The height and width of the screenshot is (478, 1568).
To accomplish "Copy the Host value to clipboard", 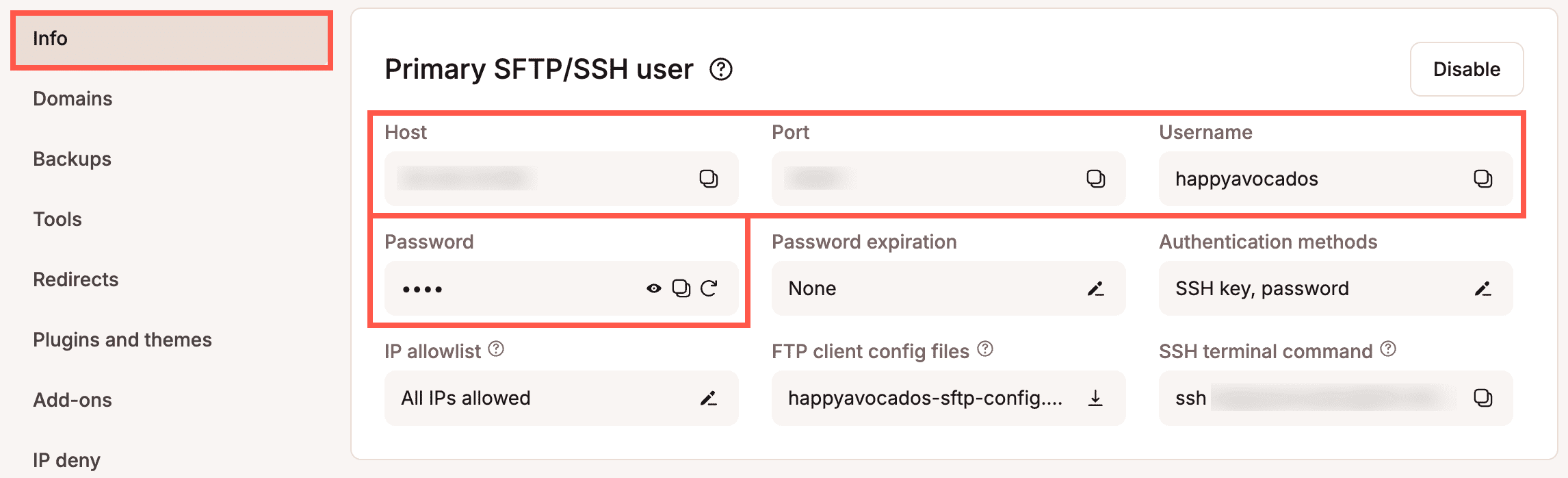I will tap(709, 179).
